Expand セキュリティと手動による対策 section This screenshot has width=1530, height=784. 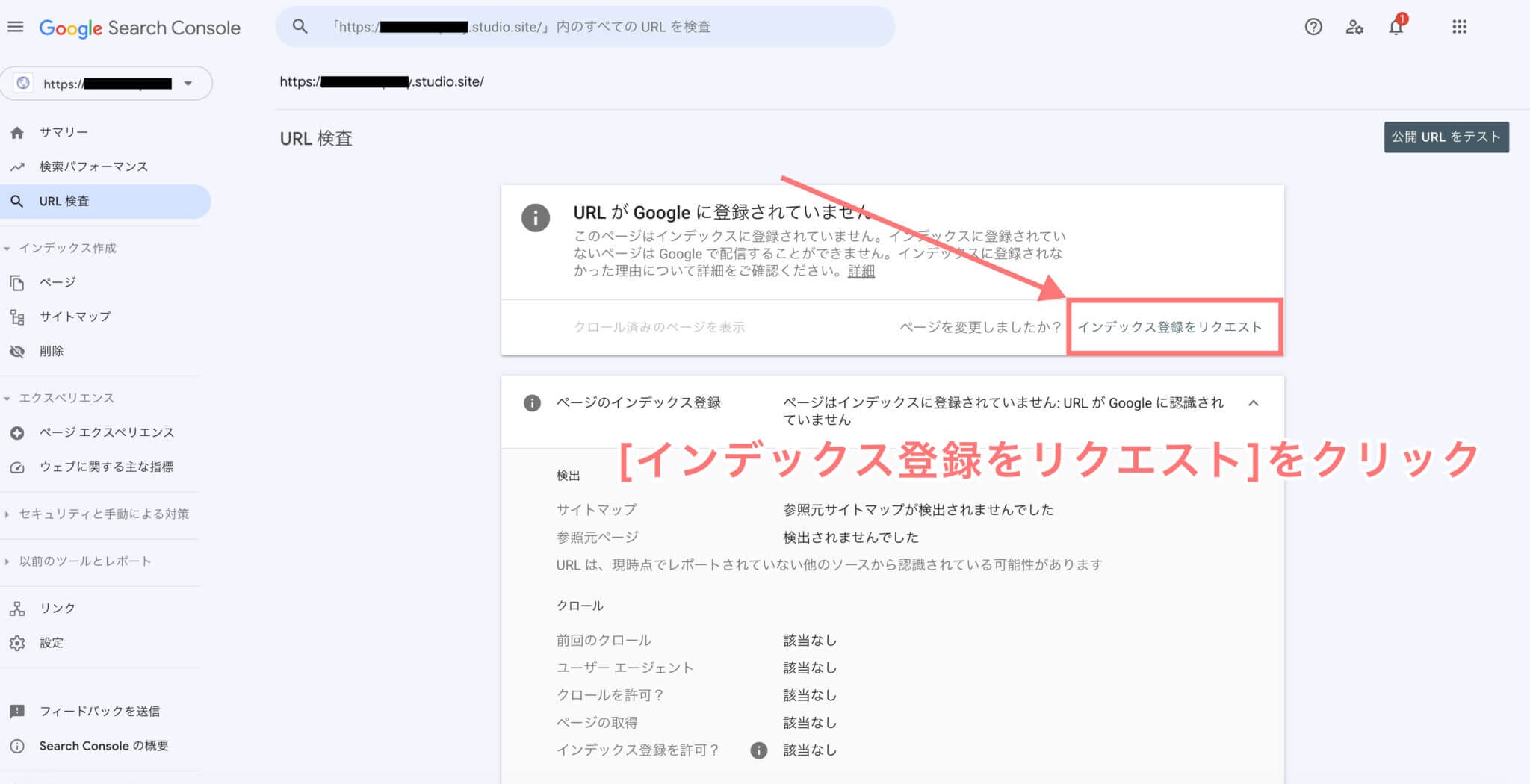(7, 514)
